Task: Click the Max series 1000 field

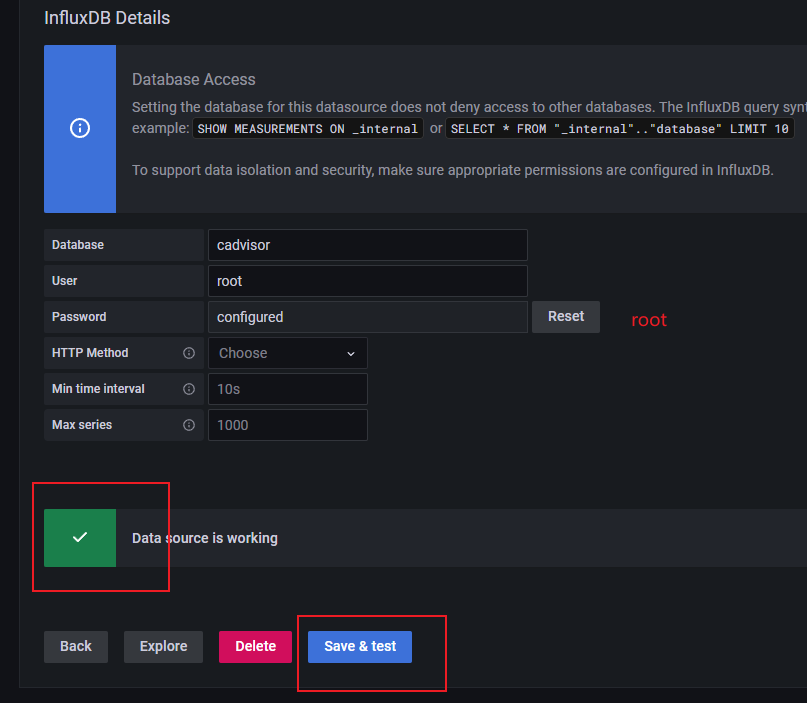Action: pyautogui.click(x=288, y=425)
